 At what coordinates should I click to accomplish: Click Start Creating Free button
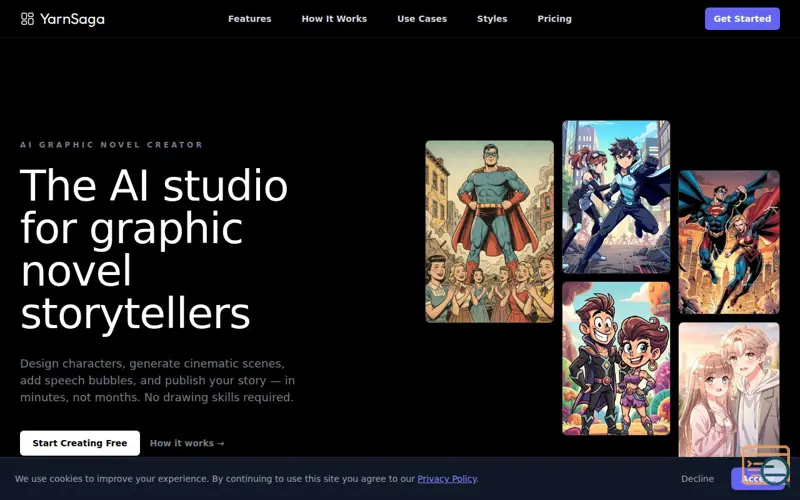[80, 443]
